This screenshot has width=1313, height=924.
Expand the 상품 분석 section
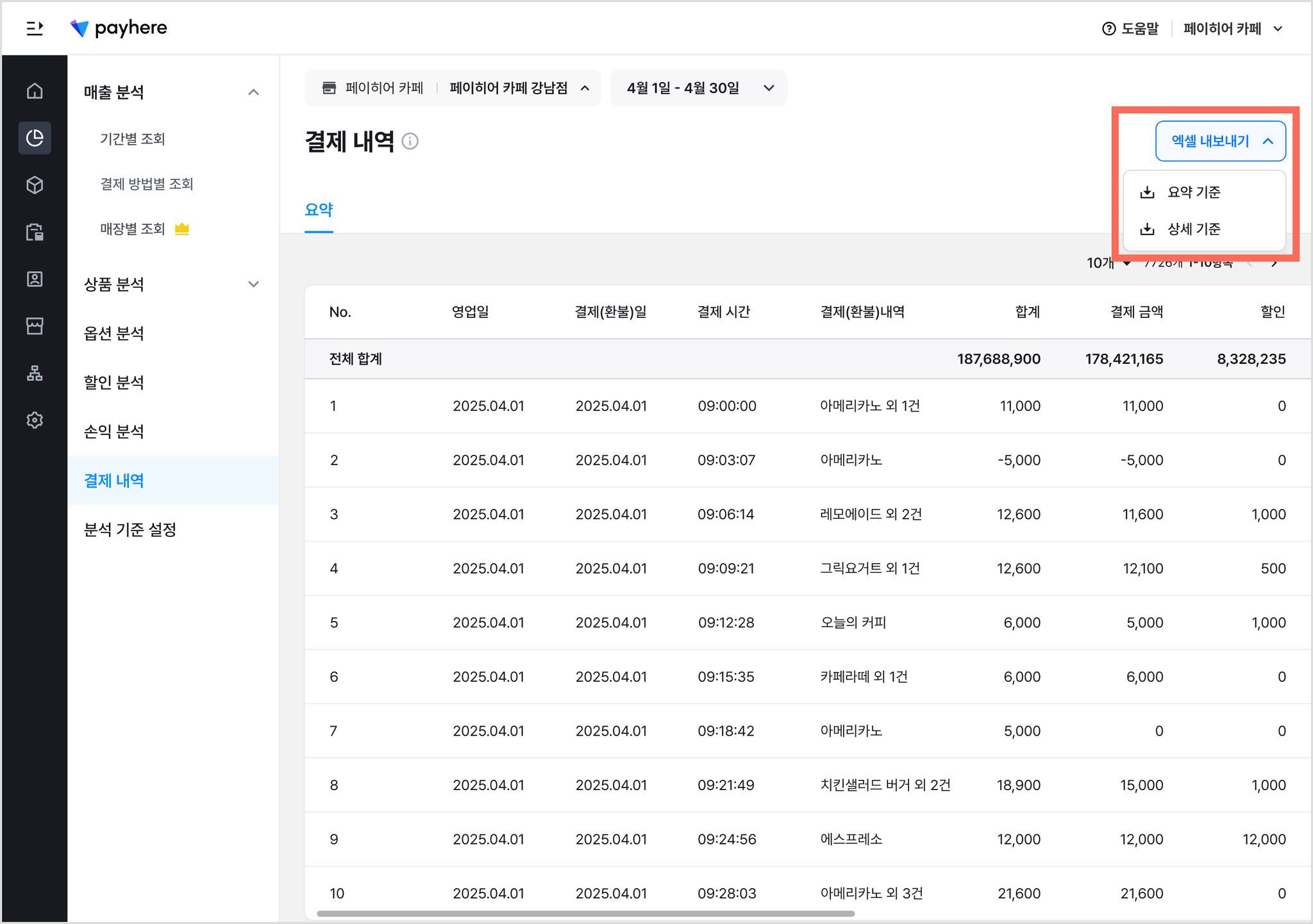pyautogui.click(x=254, y=285)
